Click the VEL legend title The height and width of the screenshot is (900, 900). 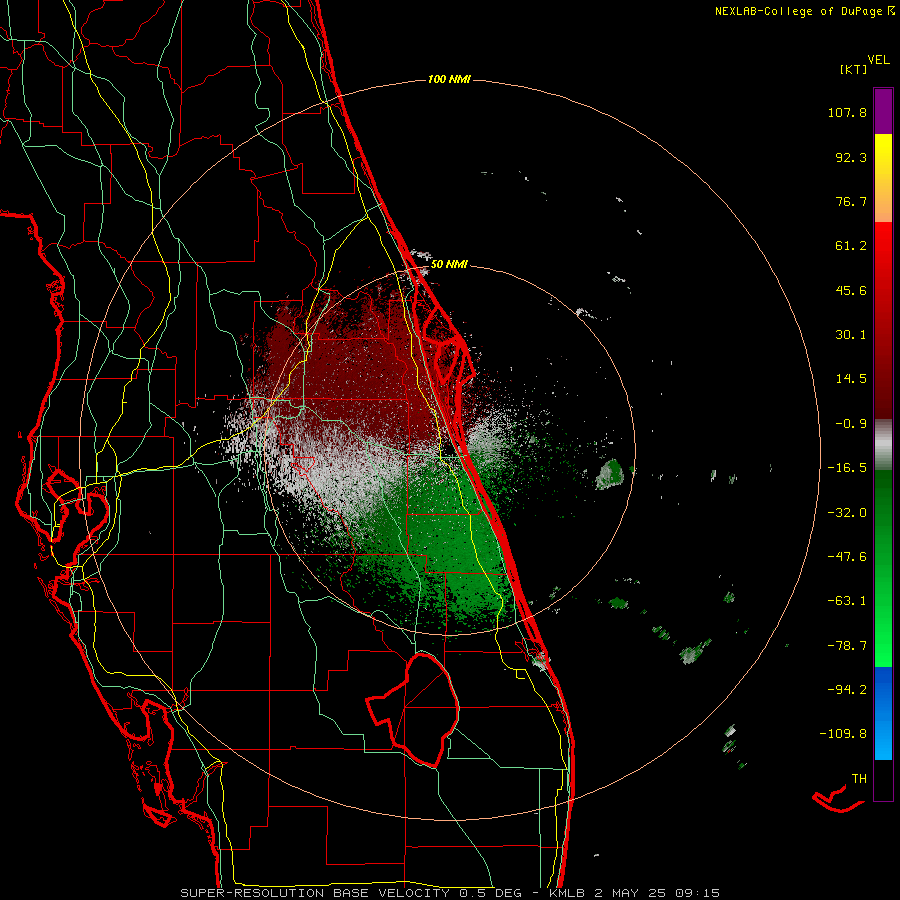click(x=878, y=60)
